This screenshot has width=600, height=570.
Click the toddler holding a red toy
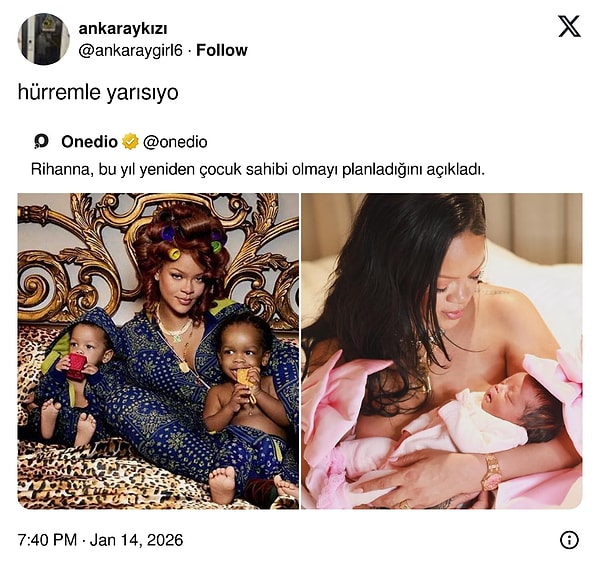coord(73,379)
